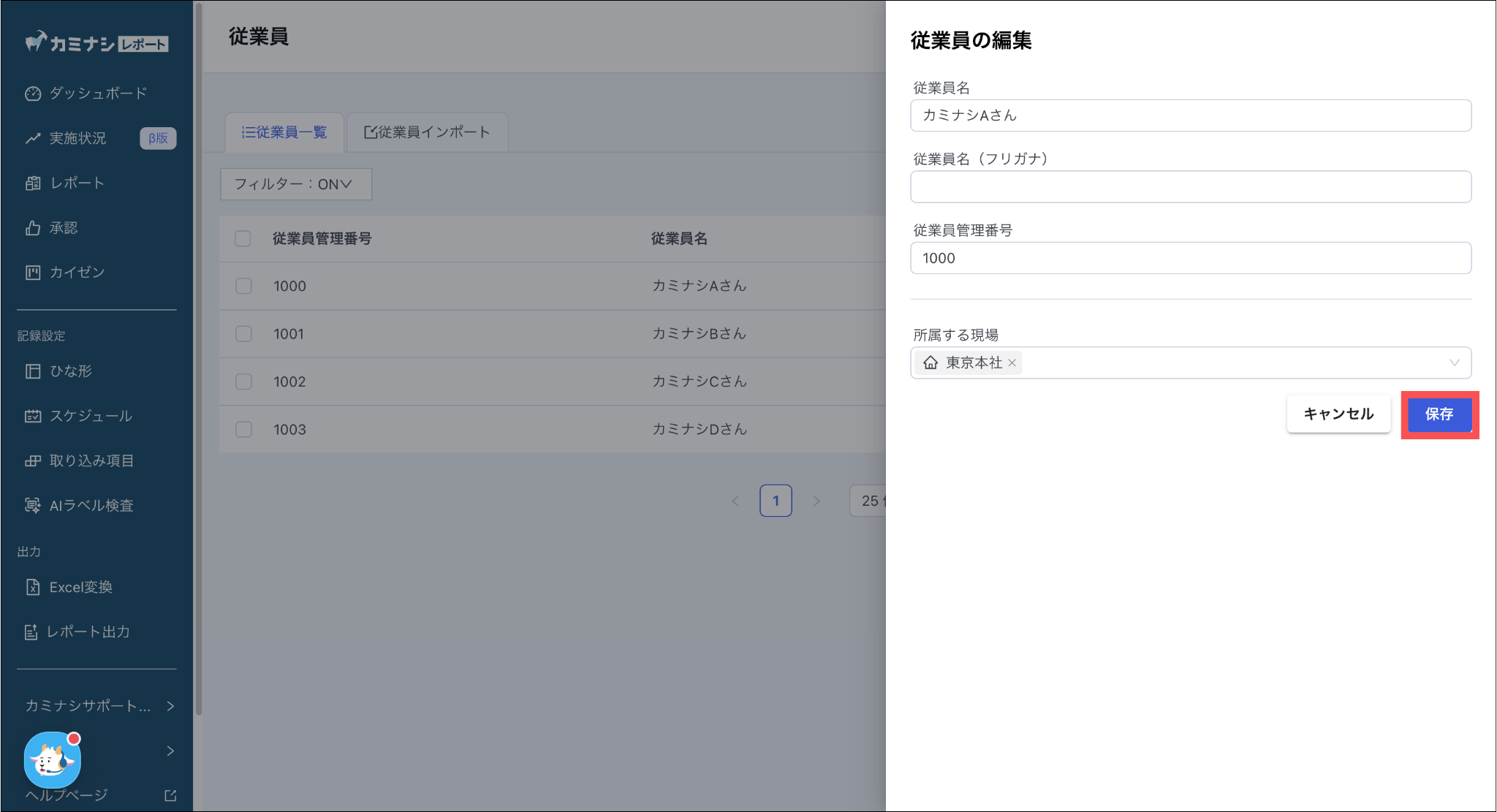Click the スケジュール calendar icon
Viewport: 1497px width, 812px height.
(33, 416)
